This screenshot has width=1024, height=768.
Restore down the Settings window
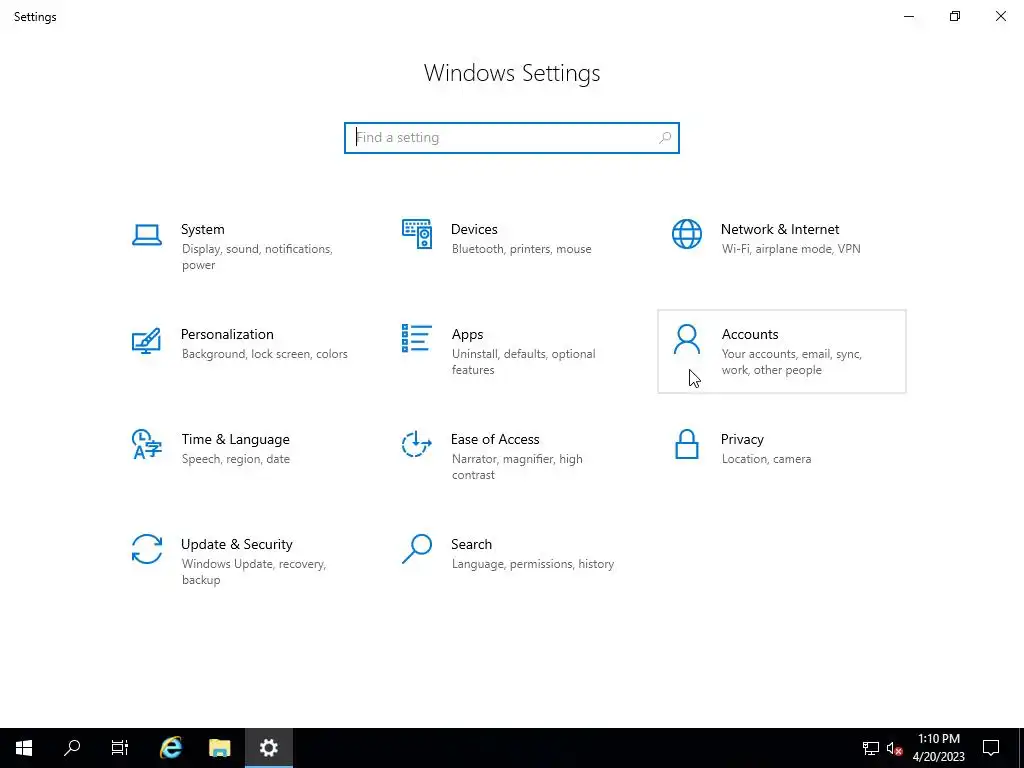[x=955, y=16]
